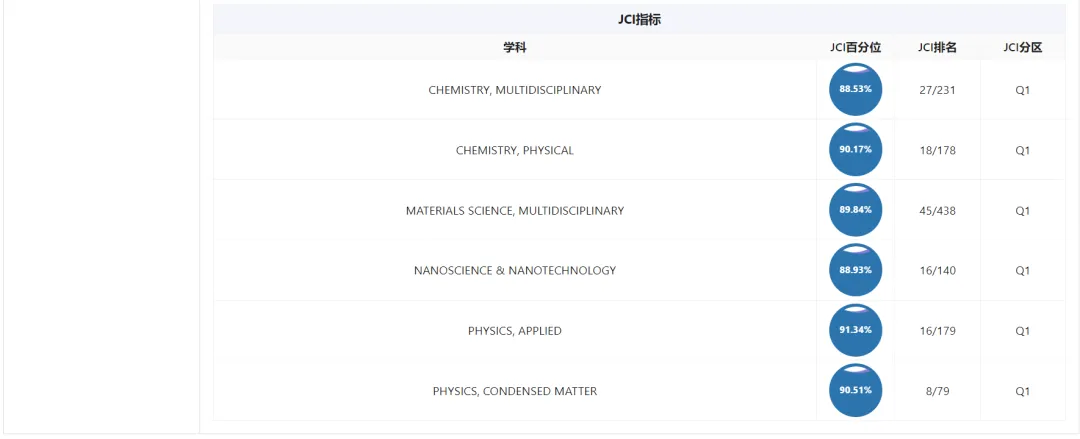Screen dimensions: 1080x439
Task: Click the 27/231 ranking value
Action: coord(937,90)
